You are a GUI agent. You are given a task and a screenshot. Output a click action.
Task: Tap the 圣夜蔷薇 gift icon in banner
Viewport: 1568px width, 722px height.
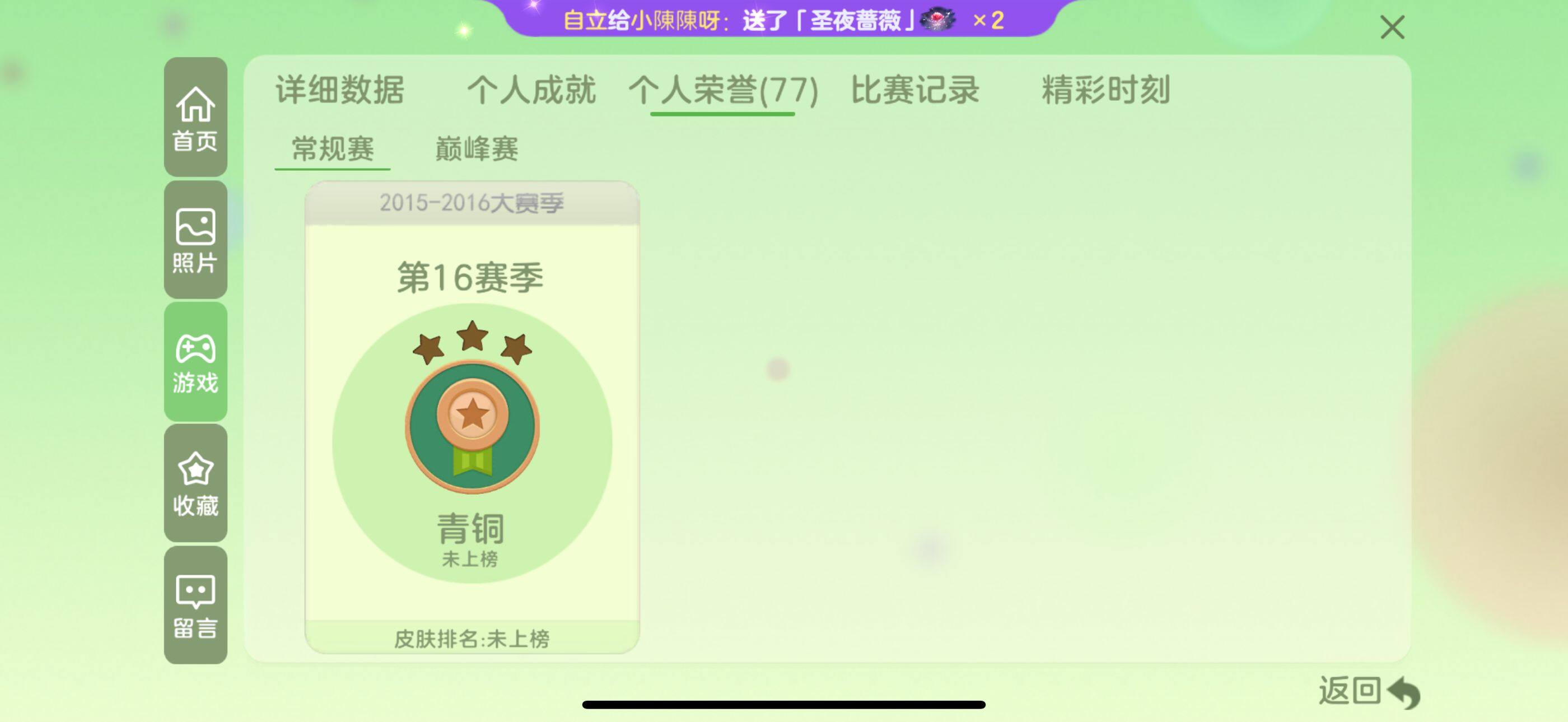pyautogui.click(x=938, y=20)
